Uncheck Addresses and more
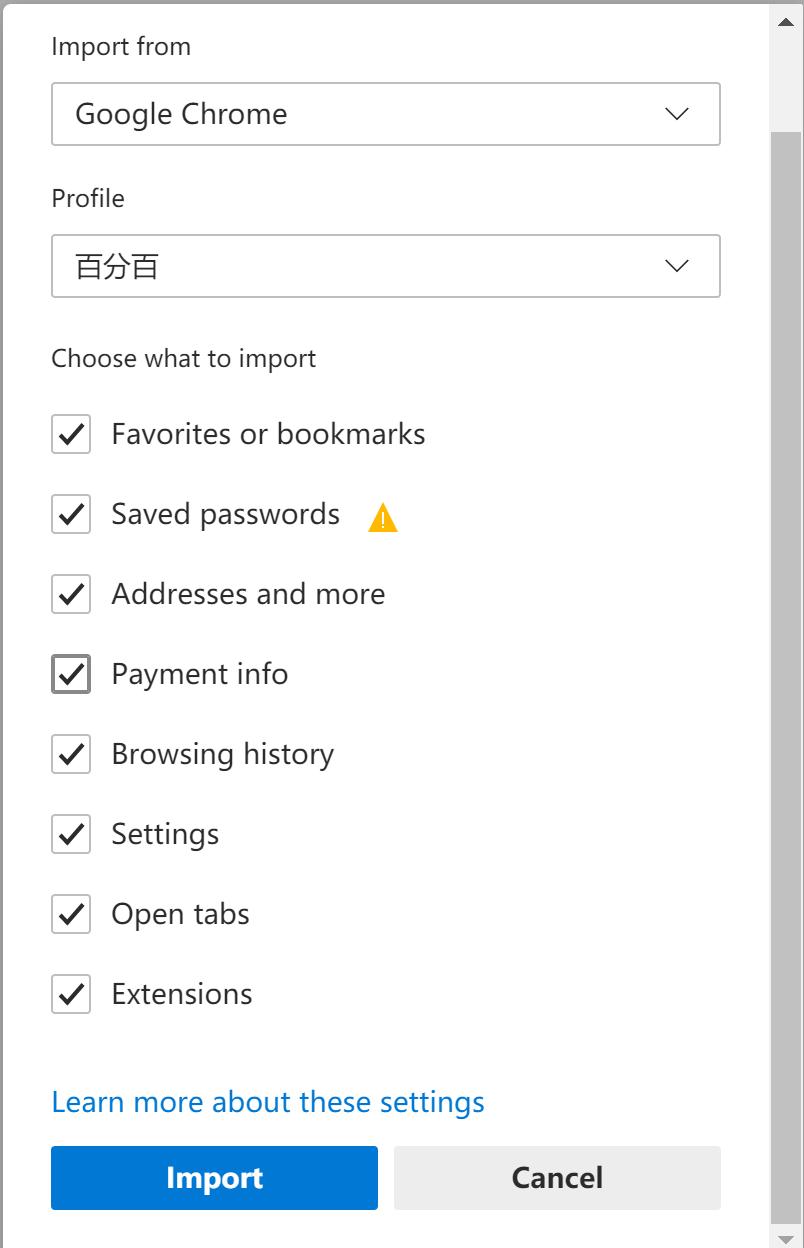The width and height of the screenshot is (804, 1248). pyautogui.click(x=71, y=594)
